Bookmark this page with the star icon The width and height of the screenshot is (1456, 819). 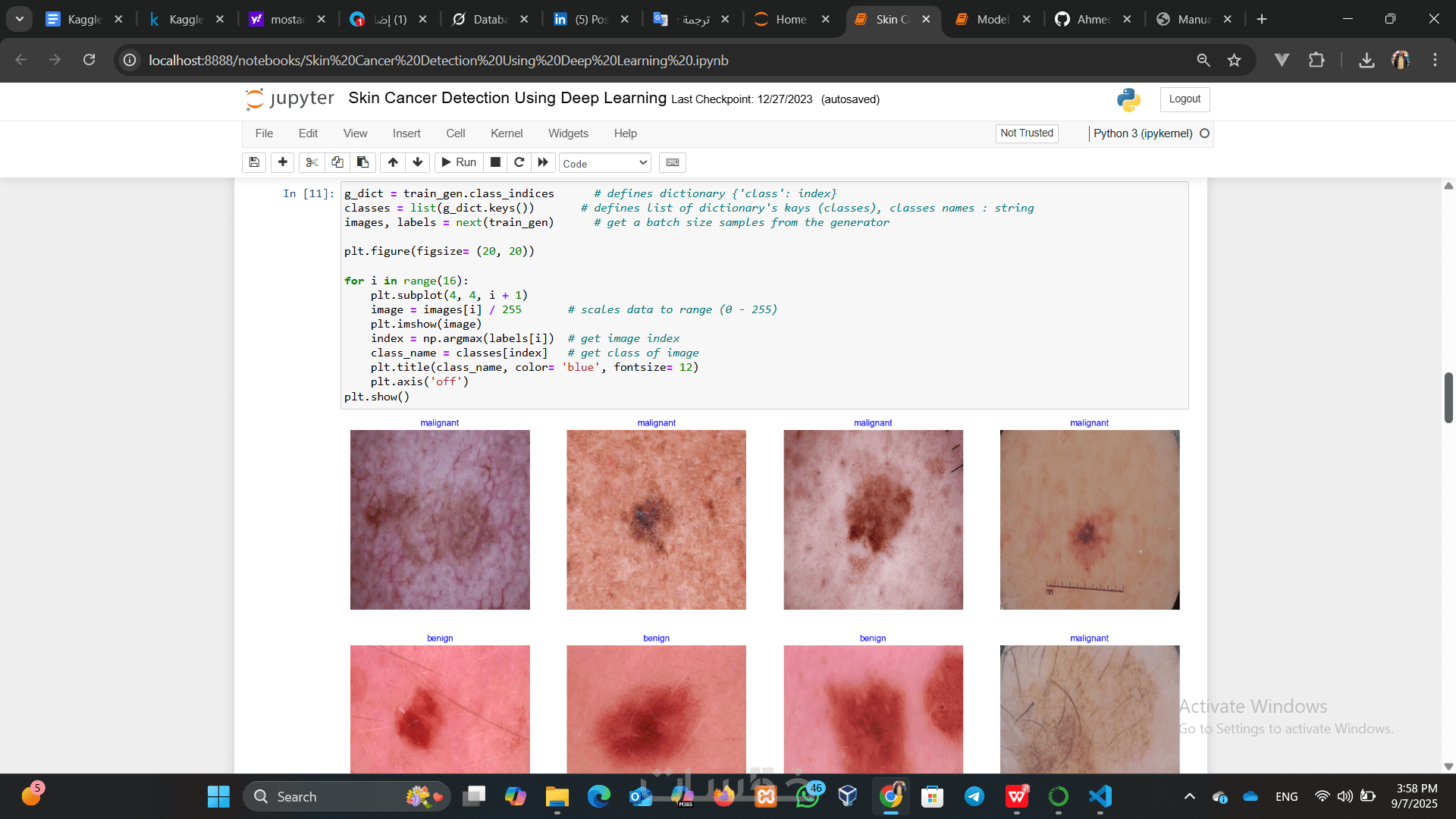click(1234, 60)
